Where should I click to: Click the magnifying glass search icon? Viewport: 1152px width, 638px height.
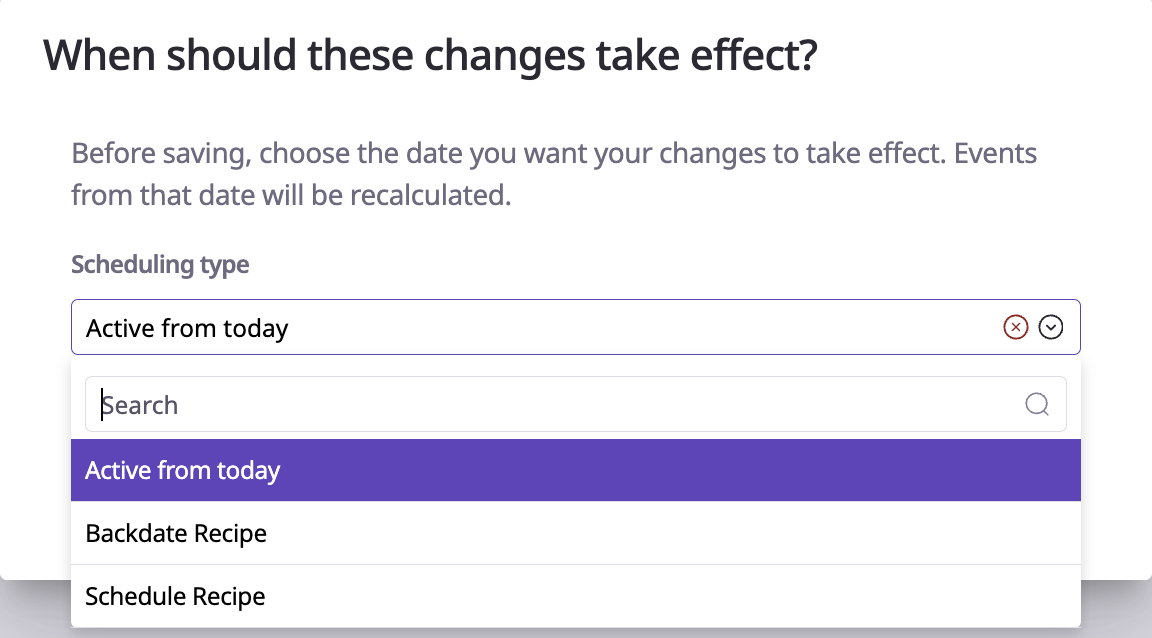click(x=1037, y=404)
